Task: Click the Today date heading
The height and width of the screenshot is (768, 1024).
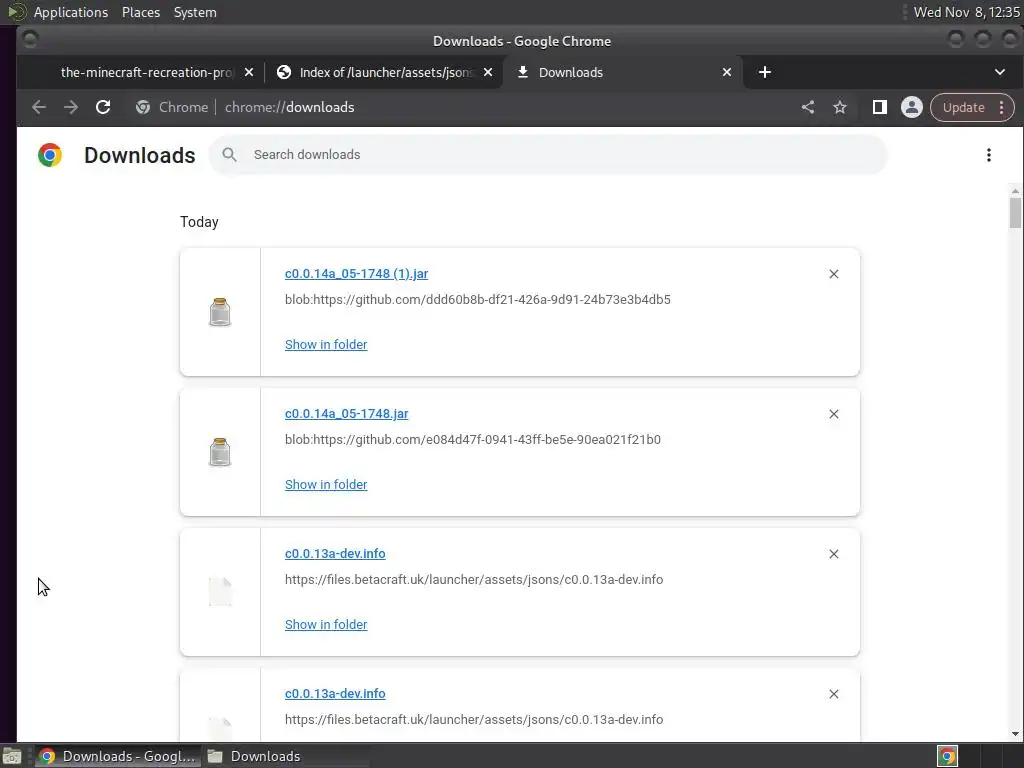Action: (x=199, y=222)
